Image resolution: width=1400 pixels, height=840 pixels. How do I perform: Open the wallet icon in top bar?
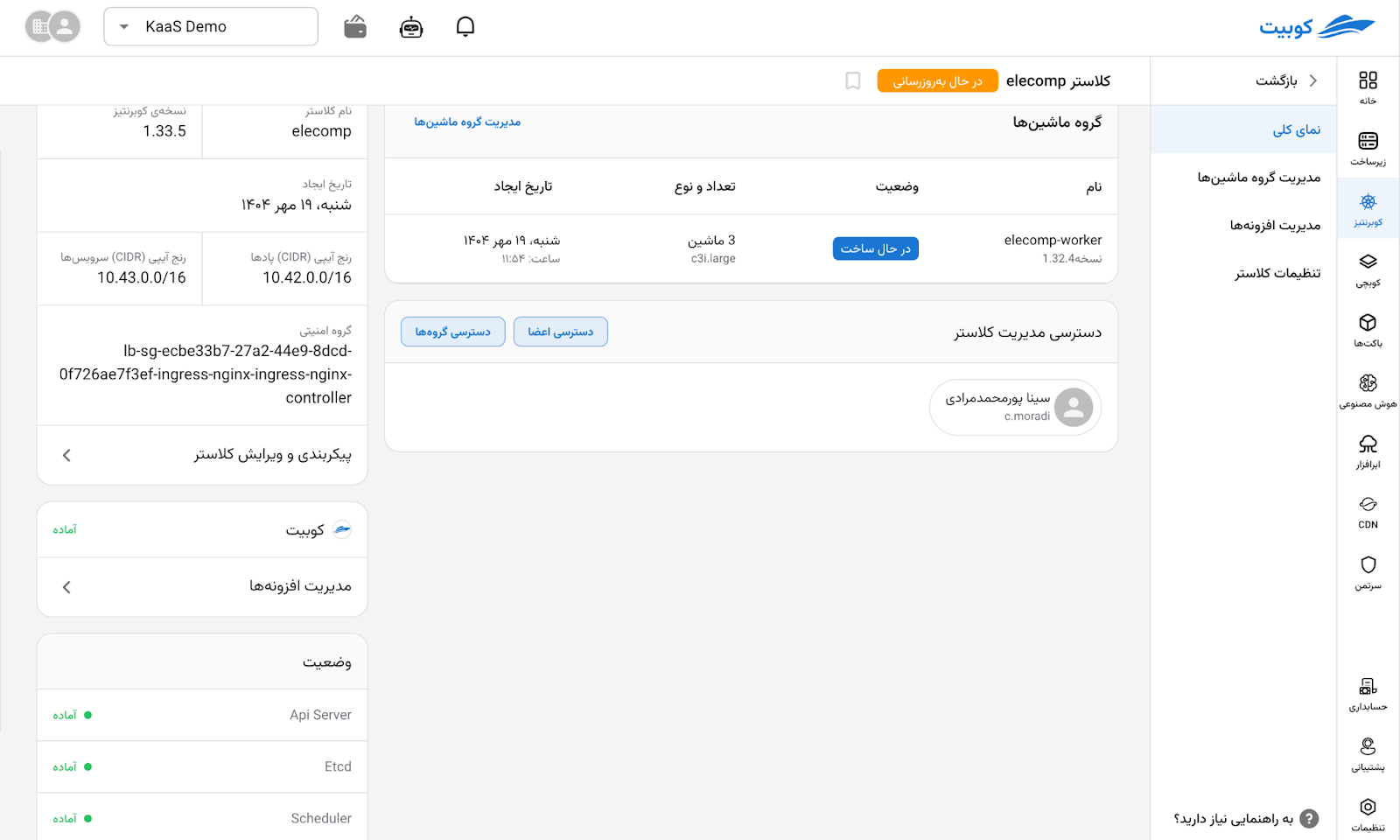pos(355,27)
